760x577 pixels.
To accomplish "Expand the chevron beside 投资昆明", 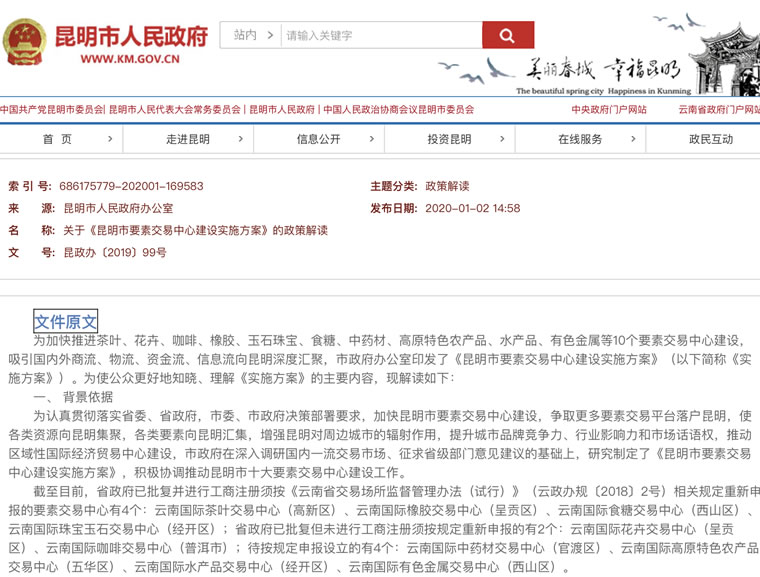I will coord(502,139).
